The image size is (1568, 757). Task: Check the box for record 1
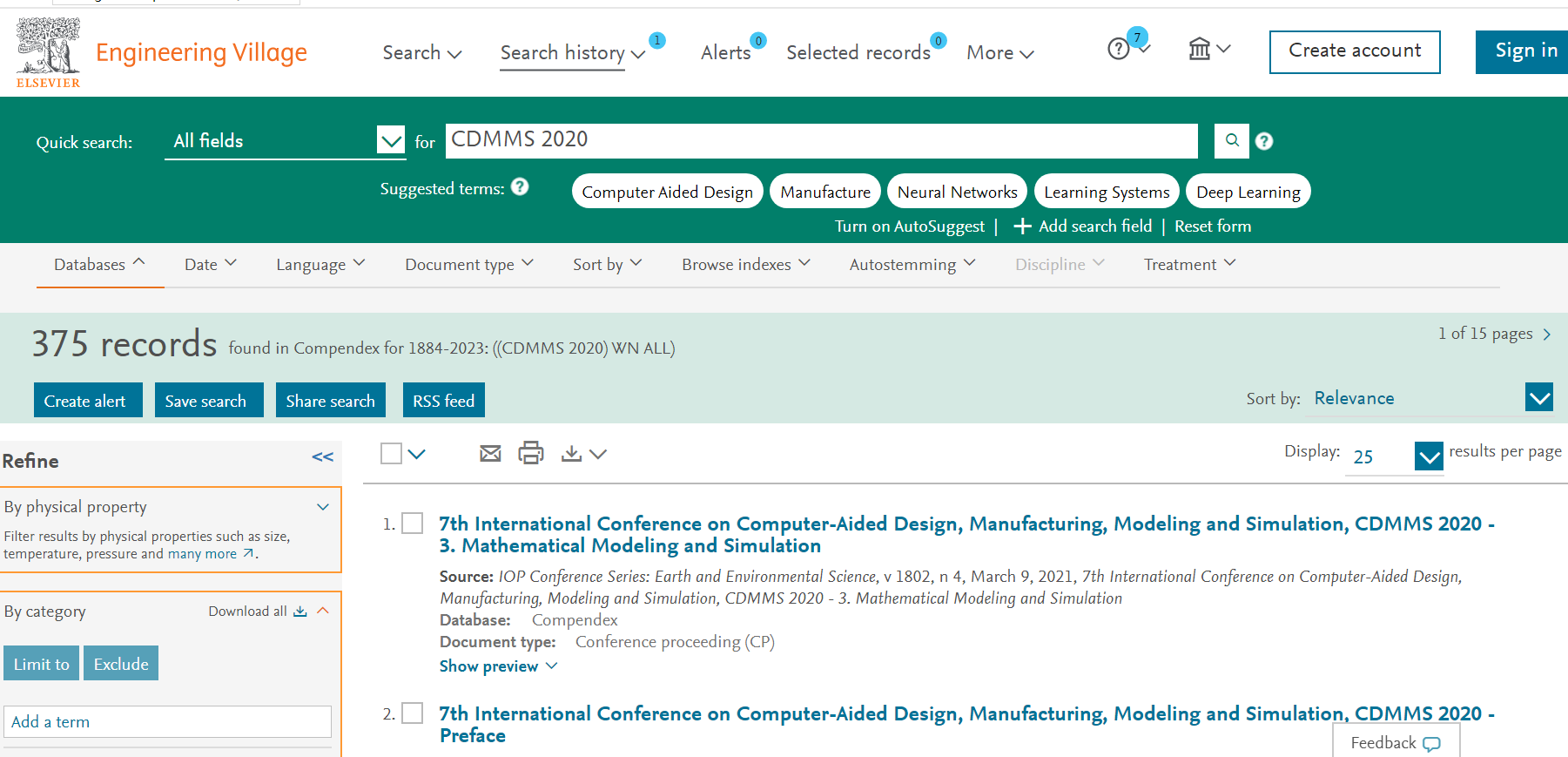coord(413,523)
